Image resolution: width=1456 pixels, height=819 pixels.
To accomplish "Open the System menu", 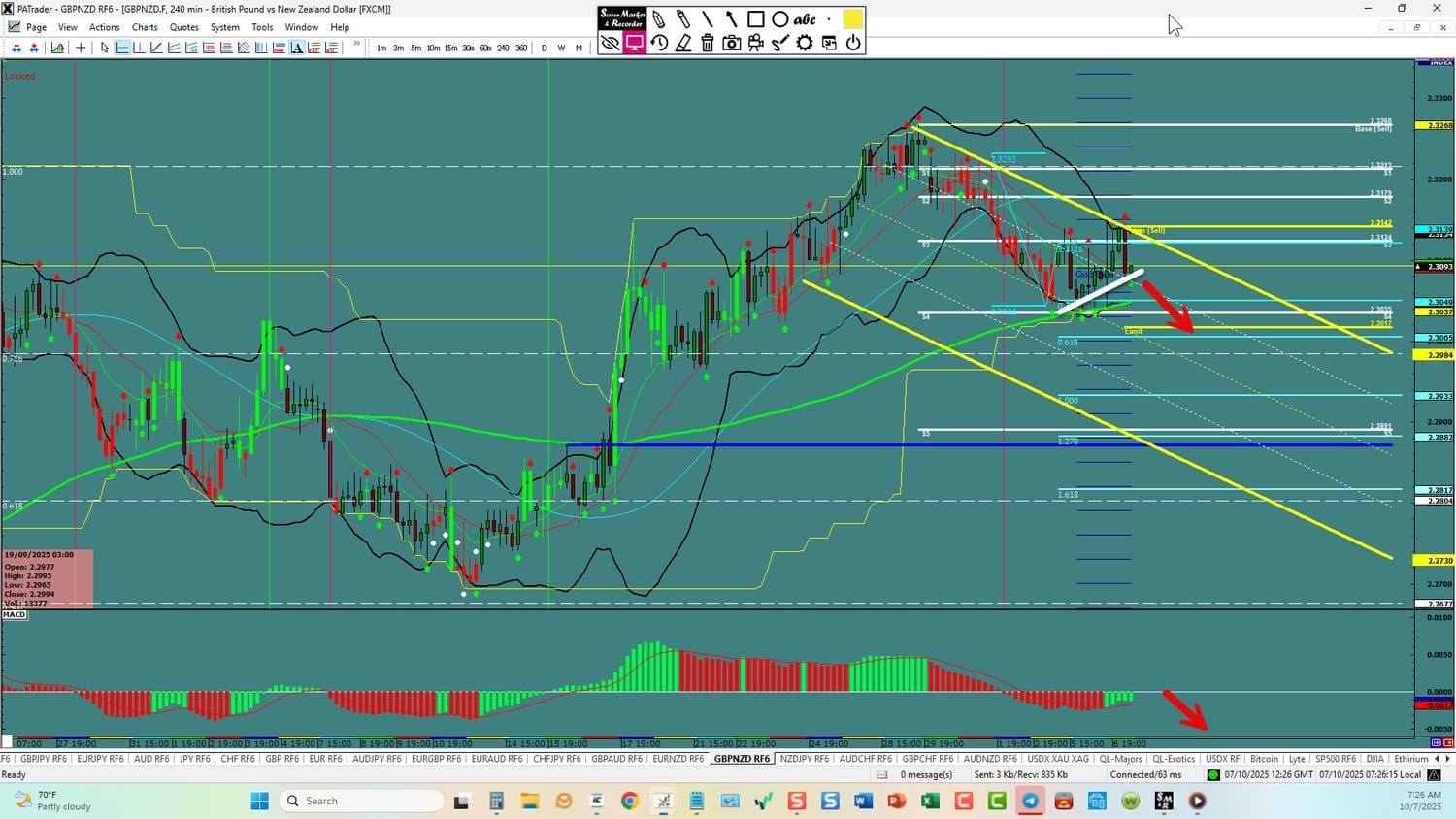I will coord(225,27).
